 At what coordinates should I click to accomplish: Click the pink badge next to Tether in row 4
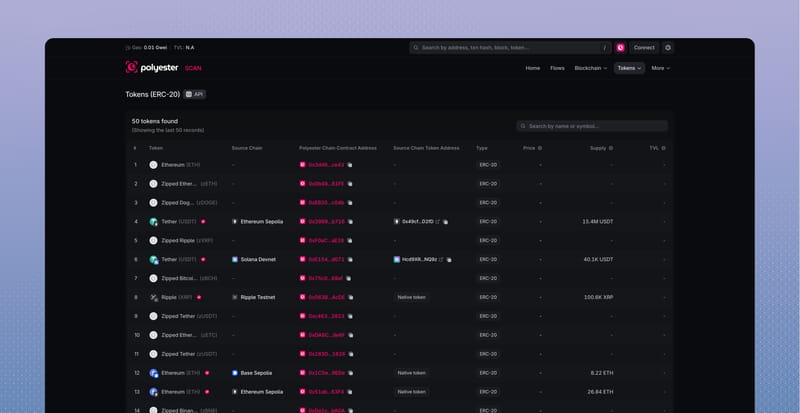(203, 222)
